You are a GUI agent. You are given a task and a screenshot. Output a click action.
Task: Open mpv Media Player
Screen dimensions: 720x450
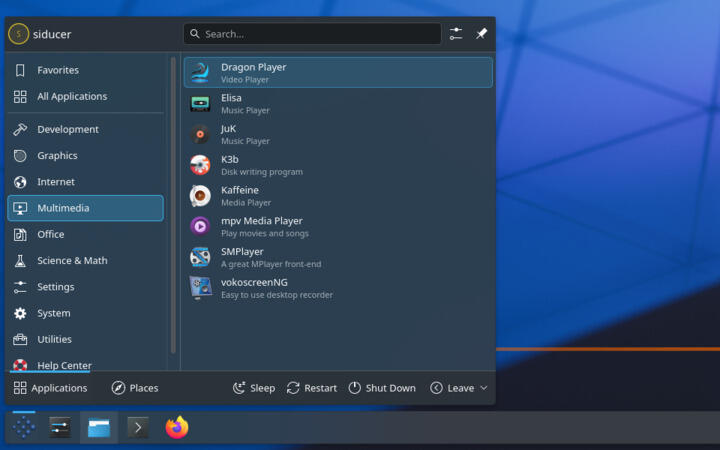tap(338, 226)
